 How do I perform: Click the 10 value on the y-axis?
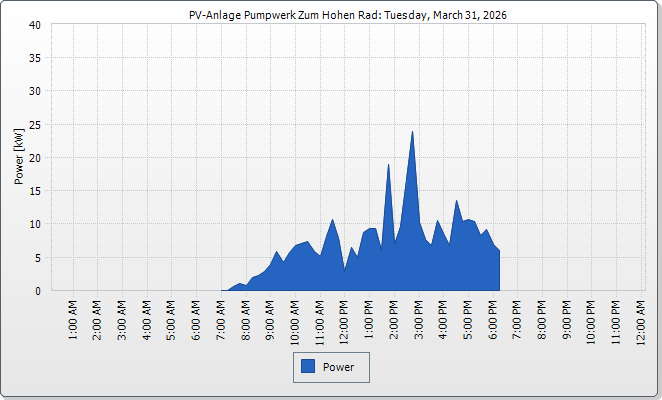click(34, 224)
